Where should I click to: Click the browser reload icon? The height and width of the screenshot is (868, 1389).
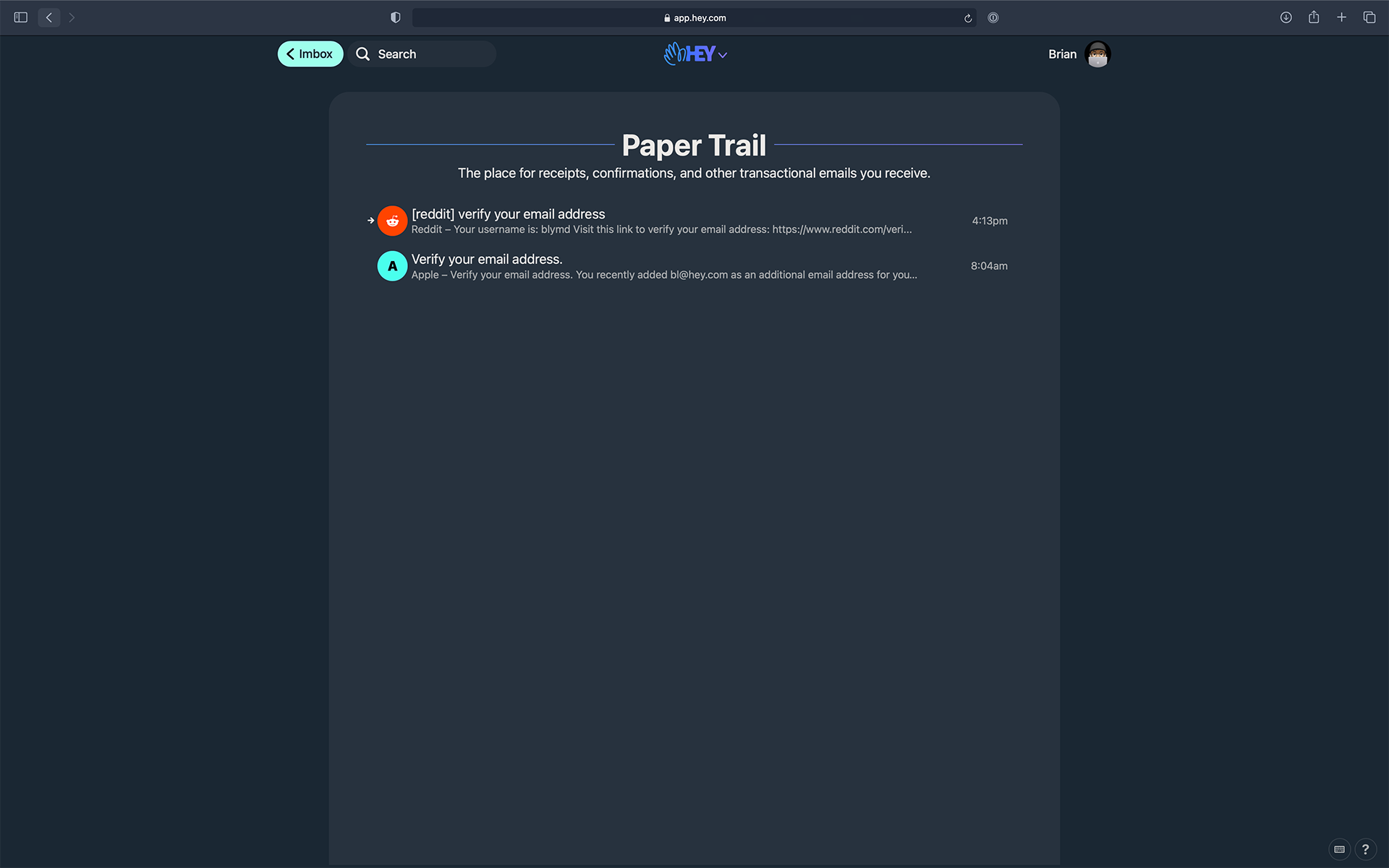coord(965,17)
